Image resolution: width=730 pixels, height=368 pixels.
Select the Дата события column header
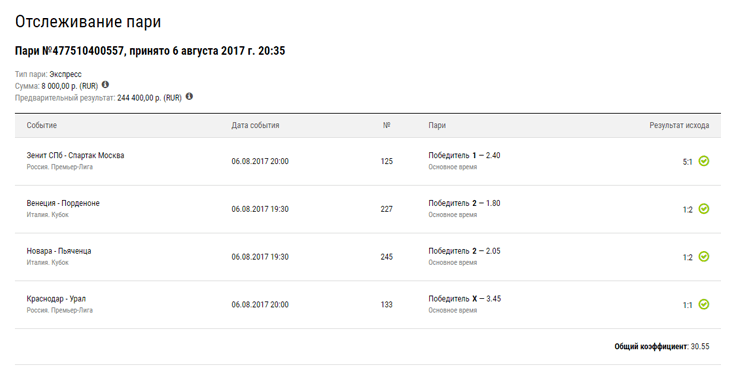[x=255, y=125]
